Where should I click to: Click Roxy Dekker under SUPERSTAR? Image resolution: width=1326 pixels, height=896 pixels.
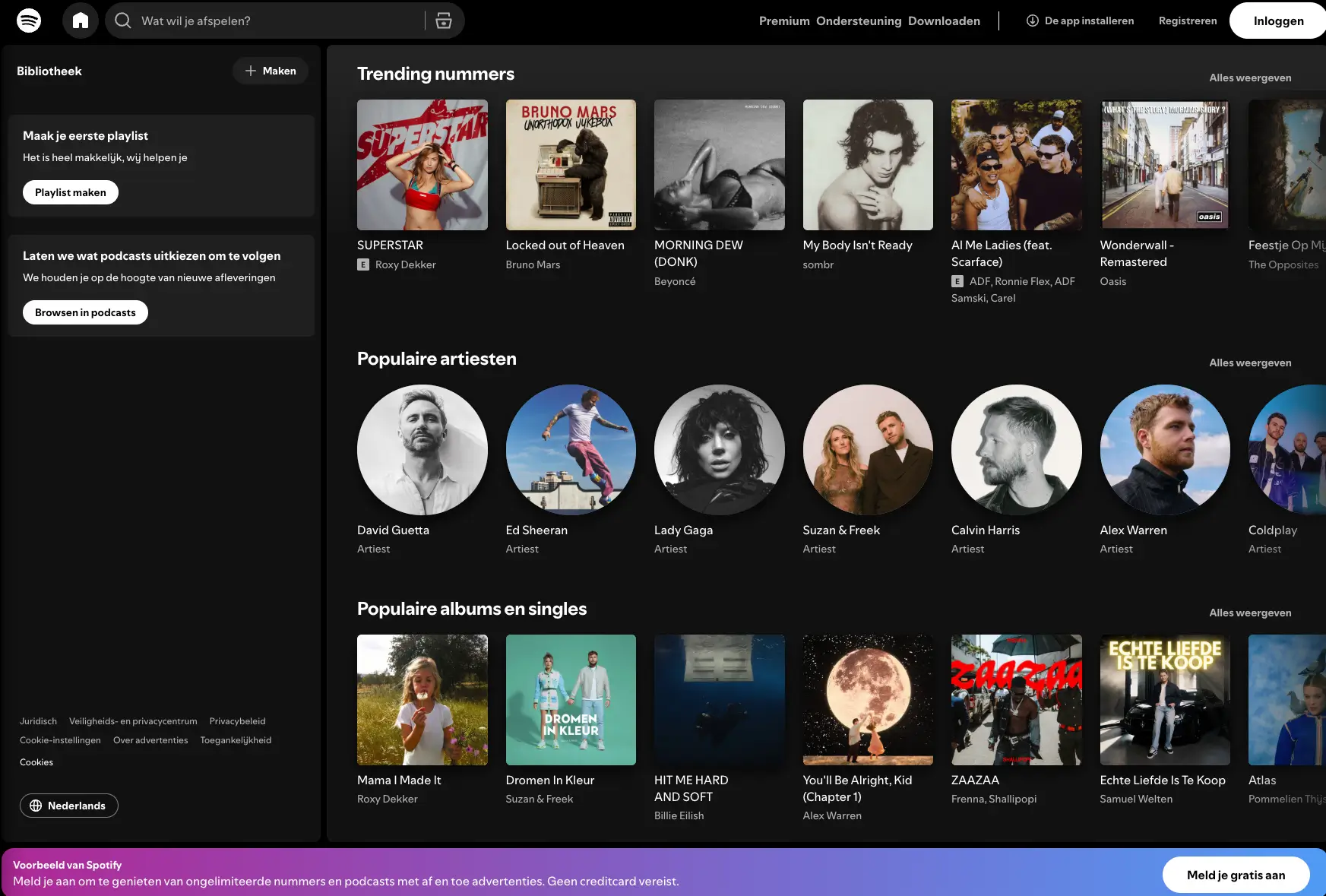406,264
